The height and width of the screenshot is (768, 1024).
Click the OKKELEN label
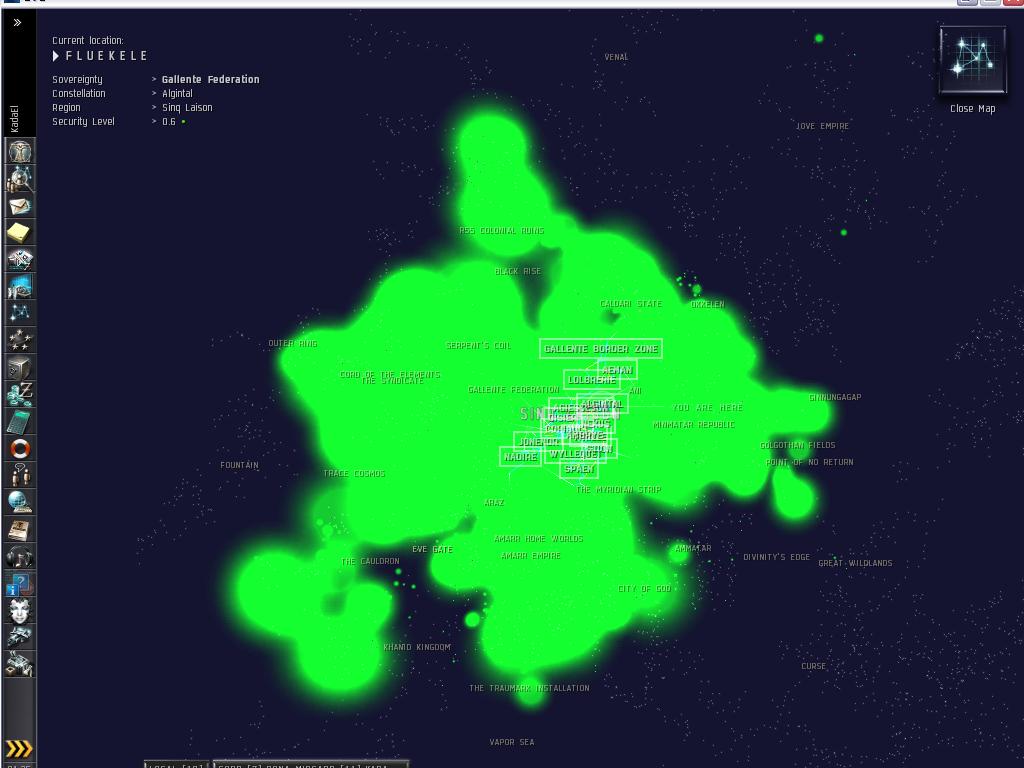click(x=707, y=304)
